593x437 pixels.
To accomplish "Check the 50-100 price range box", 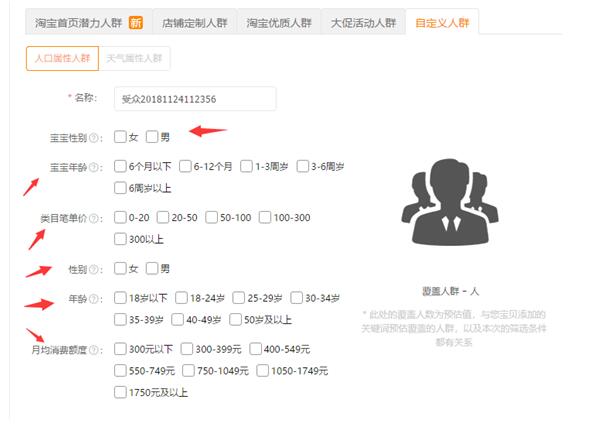I will tap(211, 217).
